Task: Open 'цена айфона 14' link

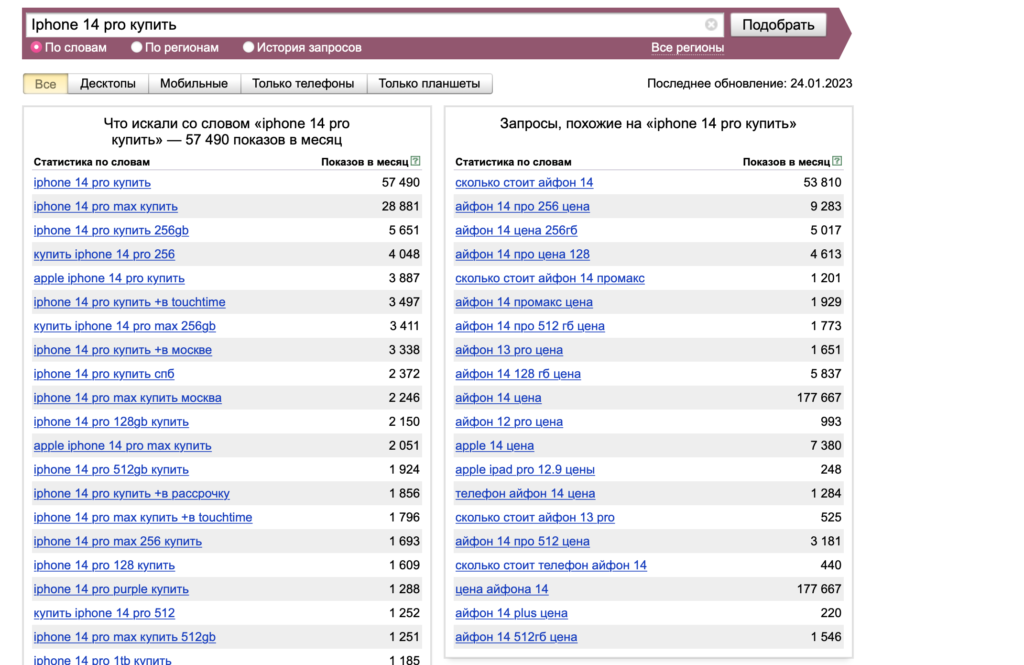Action: pos(502,589)
